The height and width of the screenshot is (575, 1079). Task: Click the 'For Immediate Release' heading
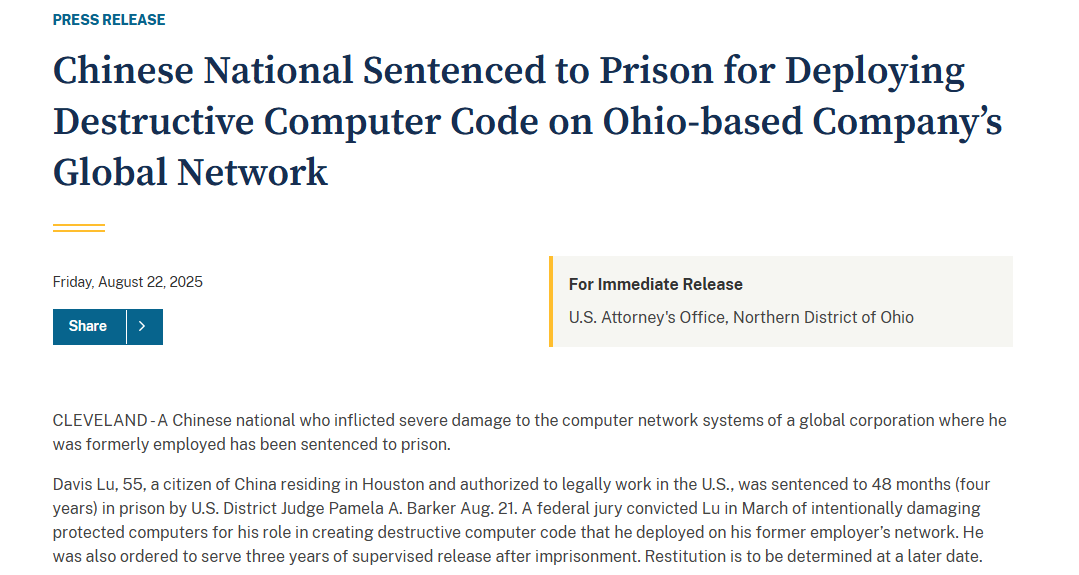pos(656,285)
